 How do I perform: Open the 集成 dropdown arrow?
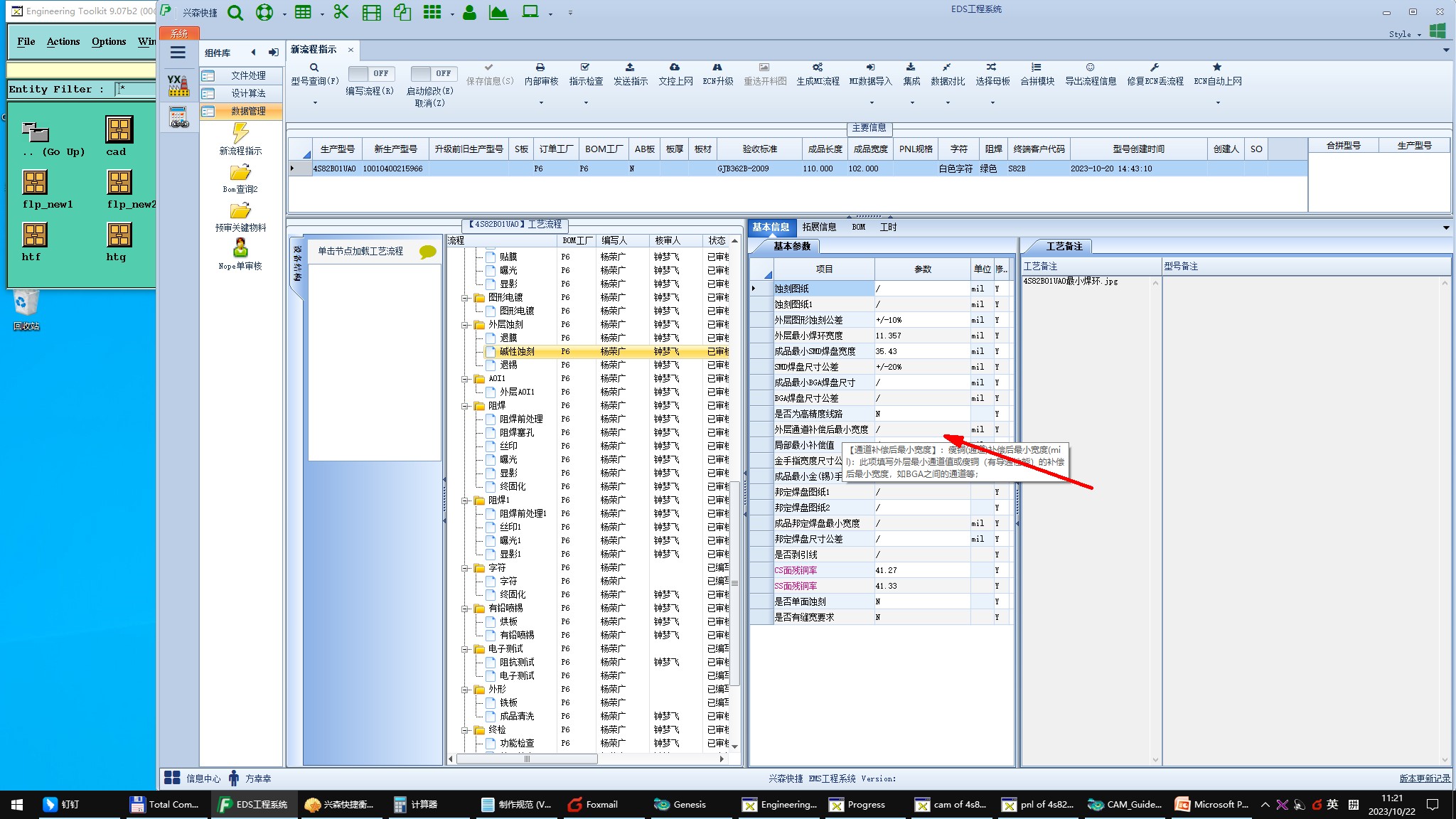tap(911, 102)
